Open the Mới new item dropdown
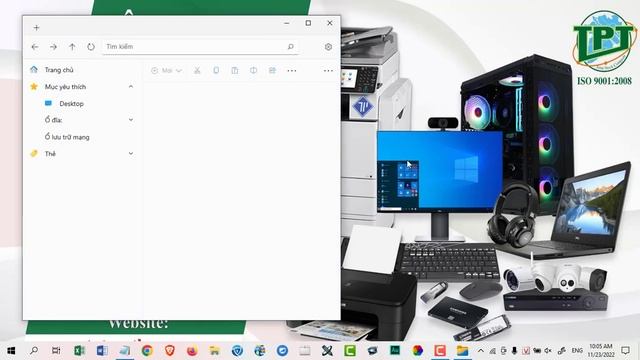This screenshot has height=360, width=640. pyautogui.click(x=166, y=71)
